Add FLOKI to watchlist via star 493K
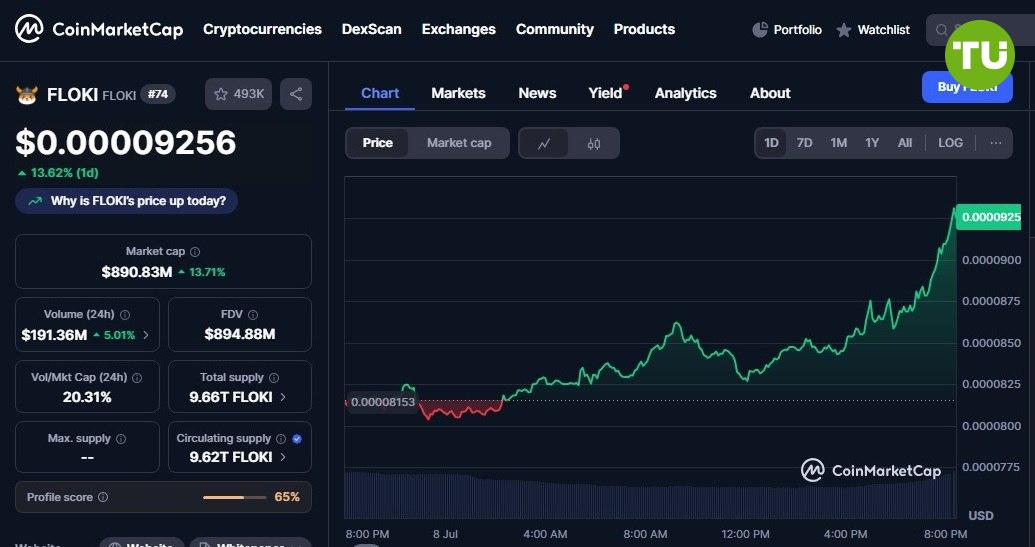This screenshot has height=547, width=1035. [x=238, y=94]
